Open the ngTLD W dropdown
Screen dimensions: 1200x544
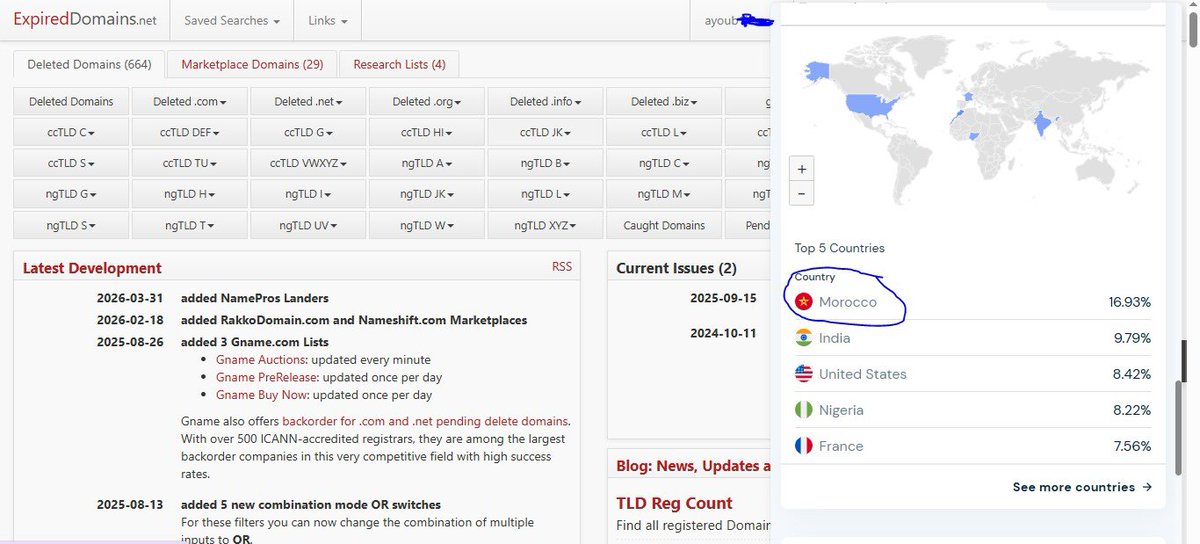[427, 225]
